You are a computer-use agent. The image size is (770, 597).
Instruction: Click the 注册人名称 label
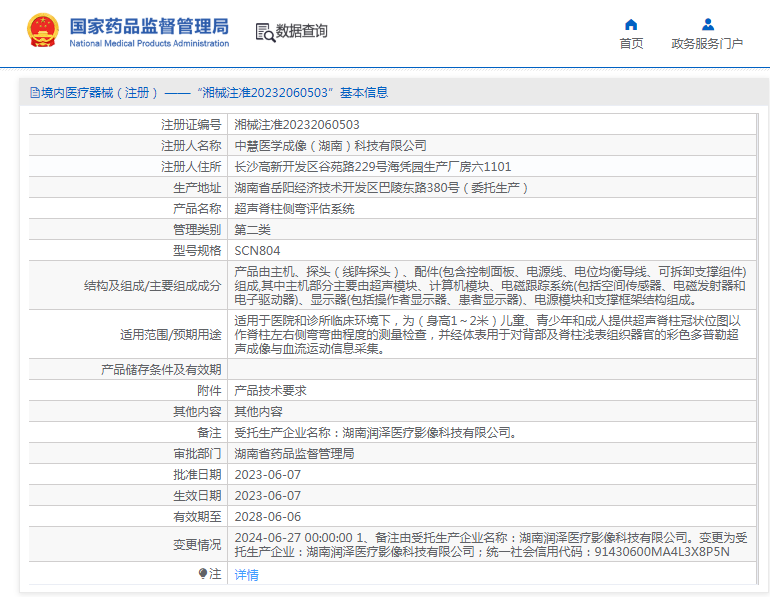click(191, 146)
